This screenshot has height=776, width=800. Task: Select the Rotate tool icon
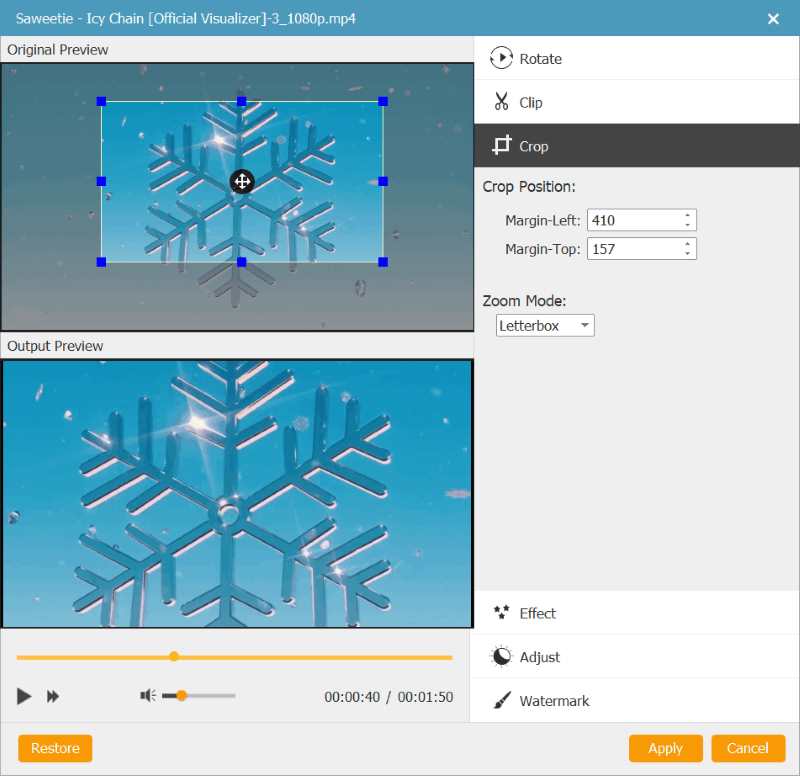click(501, 58)
